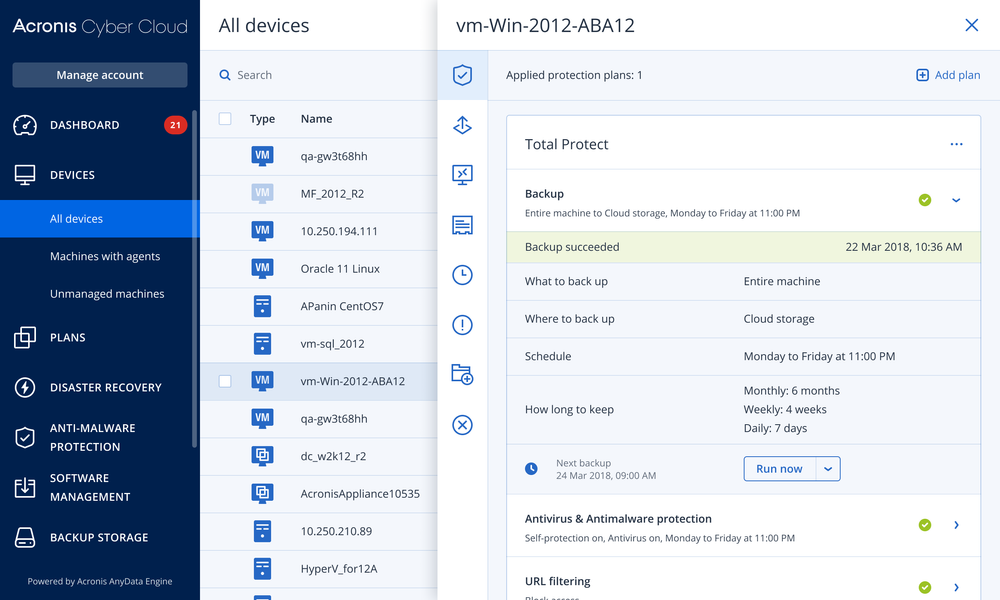The height and width of the screenshot is (600, 1000).
Task: Open the Run now dropdown arrow
Action: click(828, 469)
